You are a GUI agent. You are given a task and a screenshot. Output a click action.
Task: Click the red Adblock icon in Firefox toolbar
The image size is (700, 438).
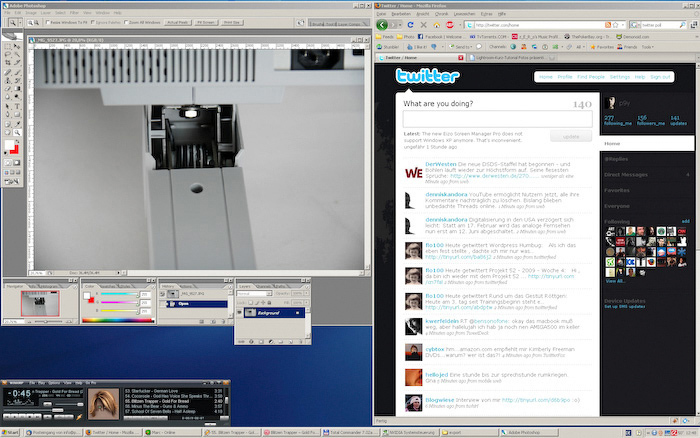(450, 25)
